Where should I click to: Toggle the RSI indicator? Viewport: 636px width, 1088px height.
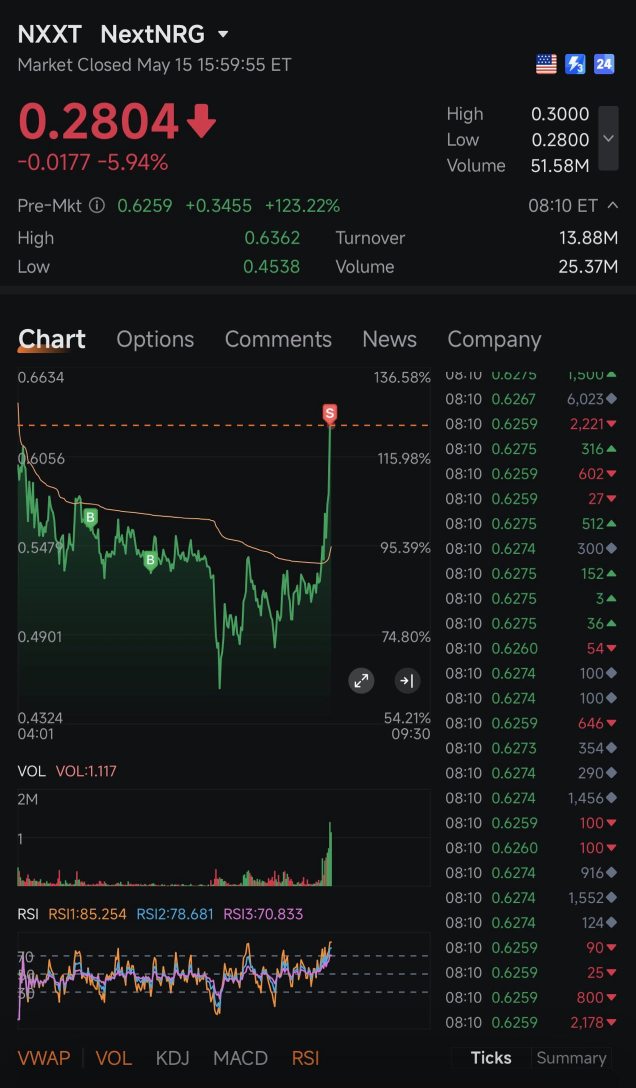[x=305, y=1058]
